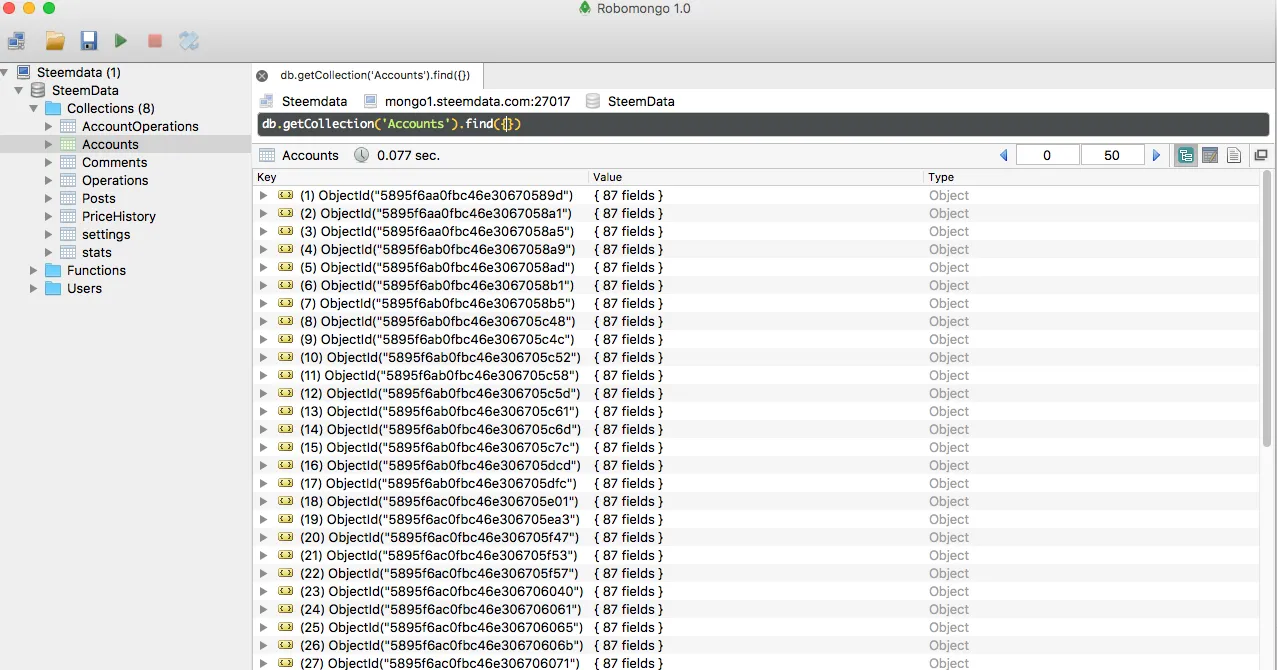Maximize the output window icon
The height and width of the screenshot is (670, 1277).
pos(1261,155)
